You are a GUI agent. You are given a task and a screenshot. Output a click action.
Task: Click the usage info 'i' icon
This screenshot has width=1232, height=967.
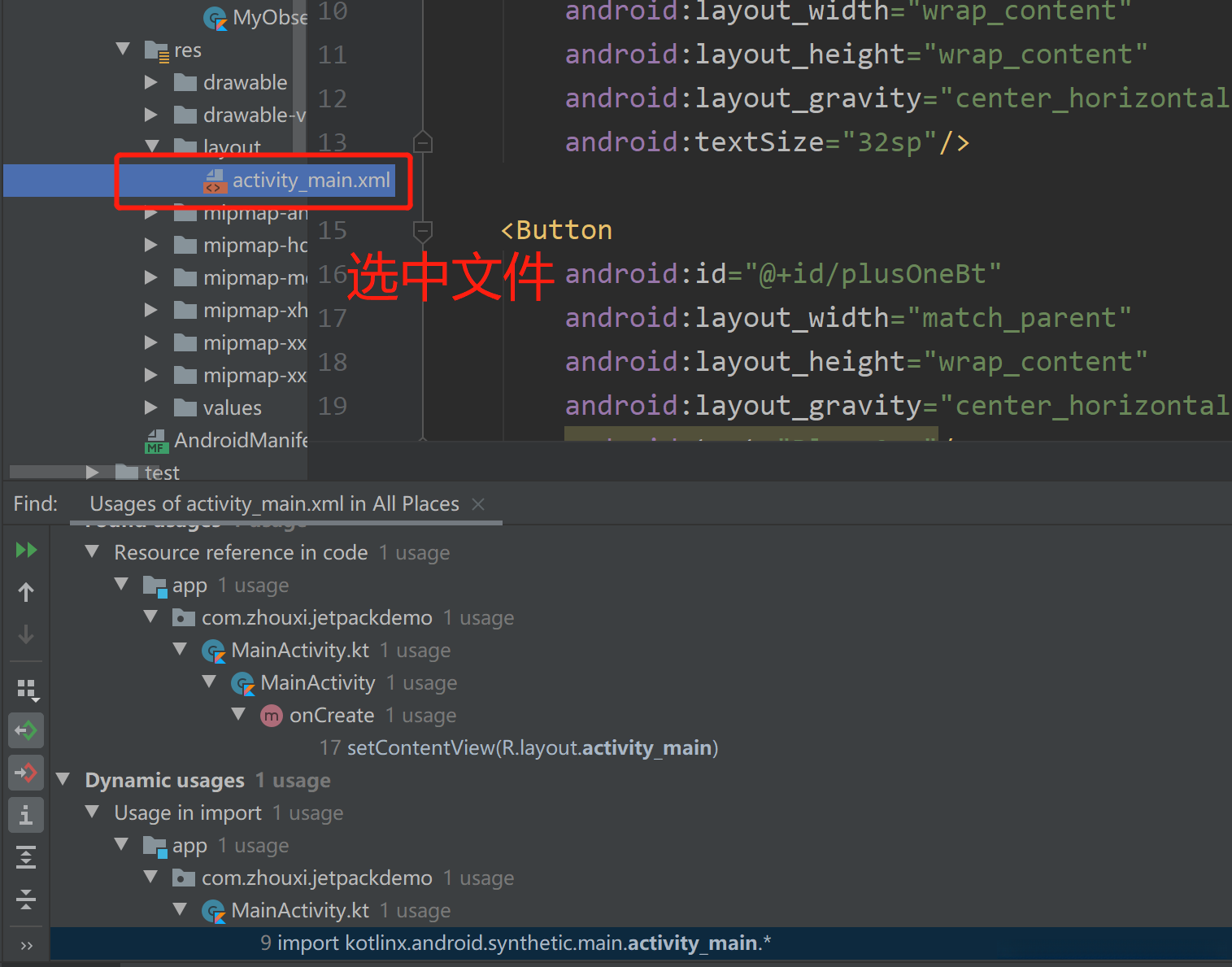26,815
